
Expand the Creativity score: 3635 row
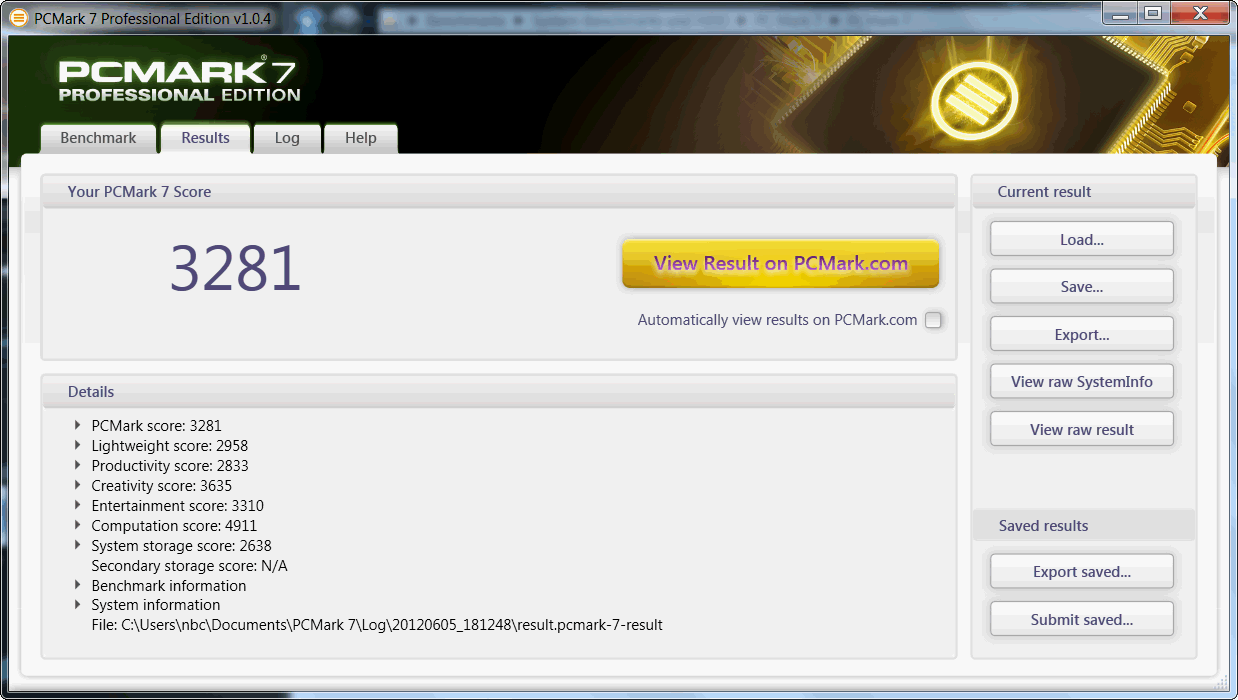(78, 485)
